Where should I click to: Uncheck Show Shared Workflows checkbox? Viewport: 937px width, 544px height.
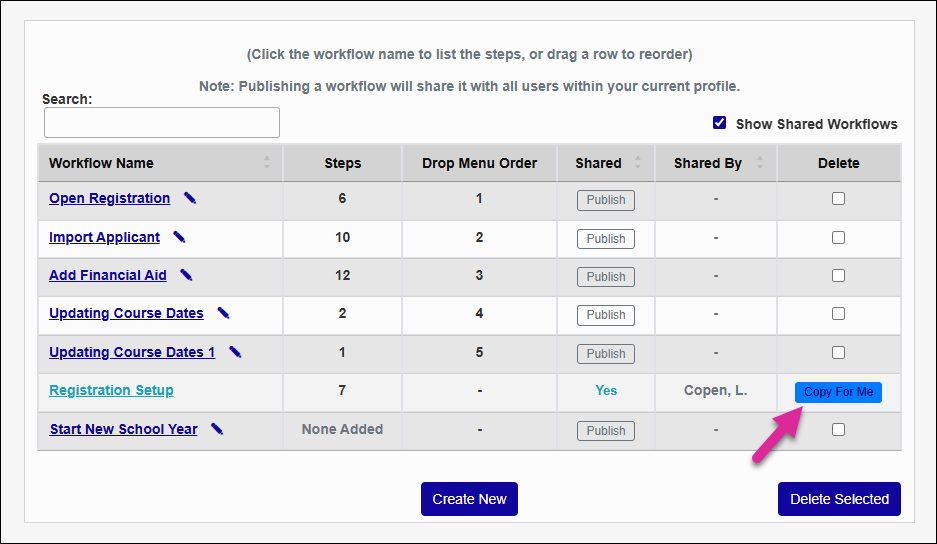(x=719, y=123)
